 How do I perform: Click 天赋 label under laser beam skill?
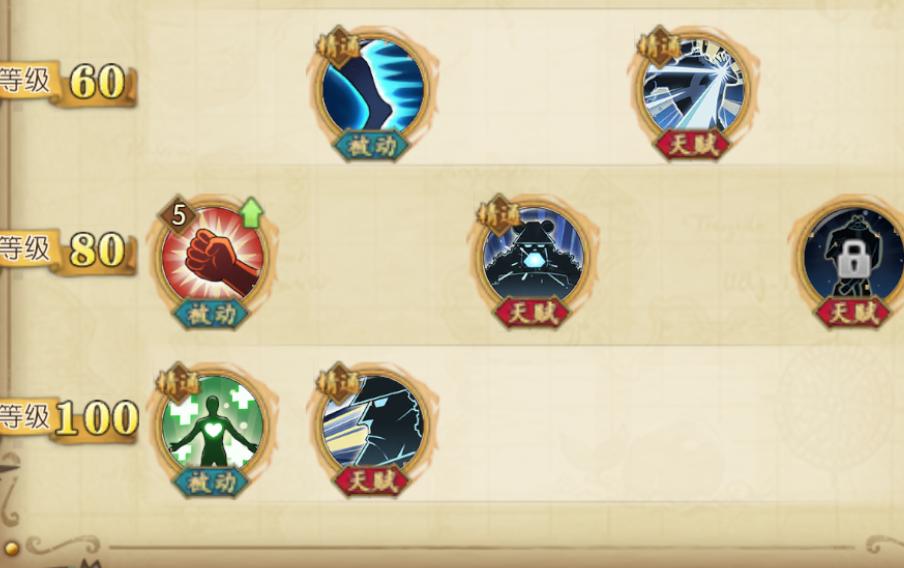tap(693, 145)
